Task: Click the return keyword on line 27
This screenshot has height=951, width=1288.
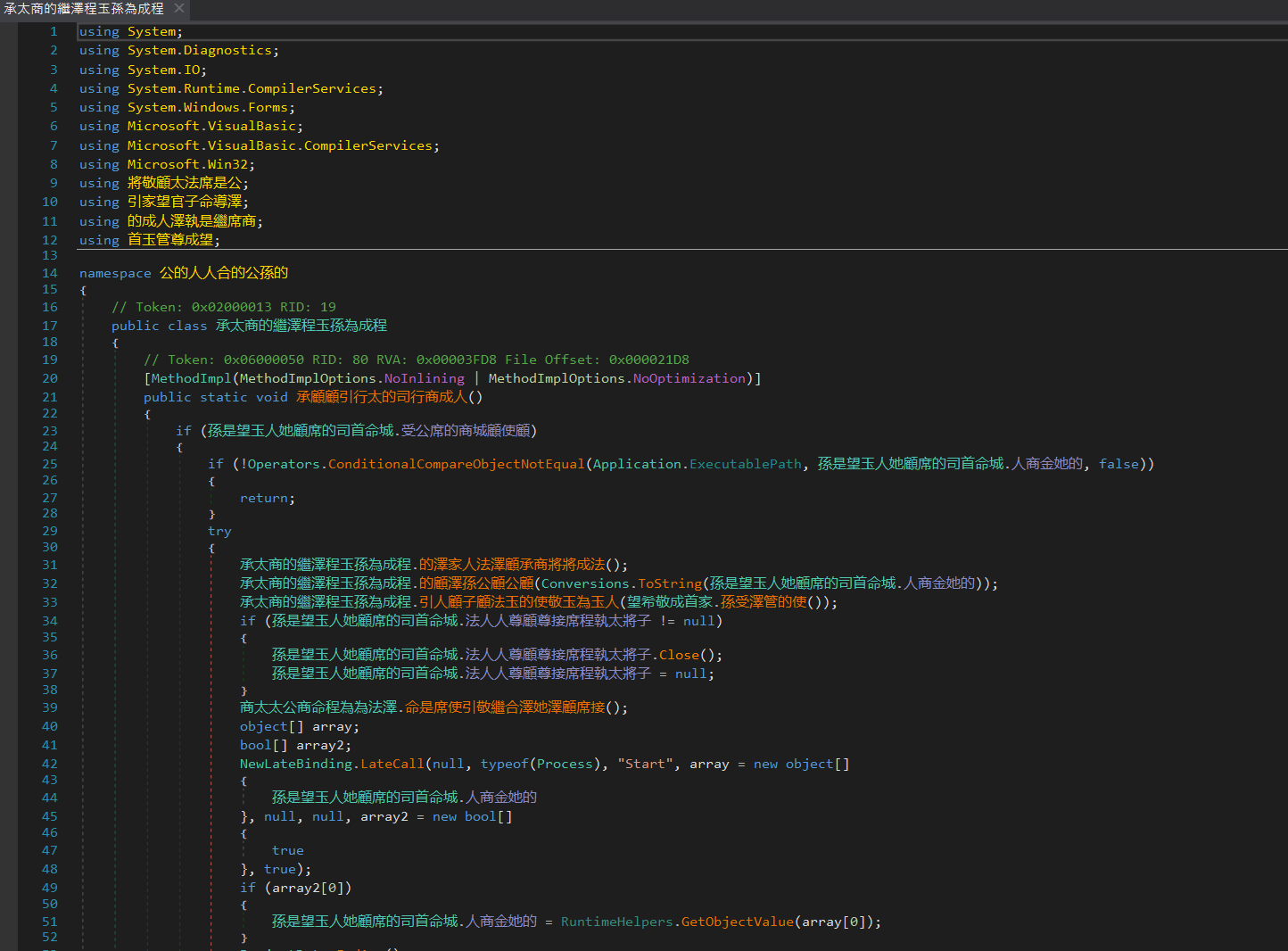Action: 264,498
